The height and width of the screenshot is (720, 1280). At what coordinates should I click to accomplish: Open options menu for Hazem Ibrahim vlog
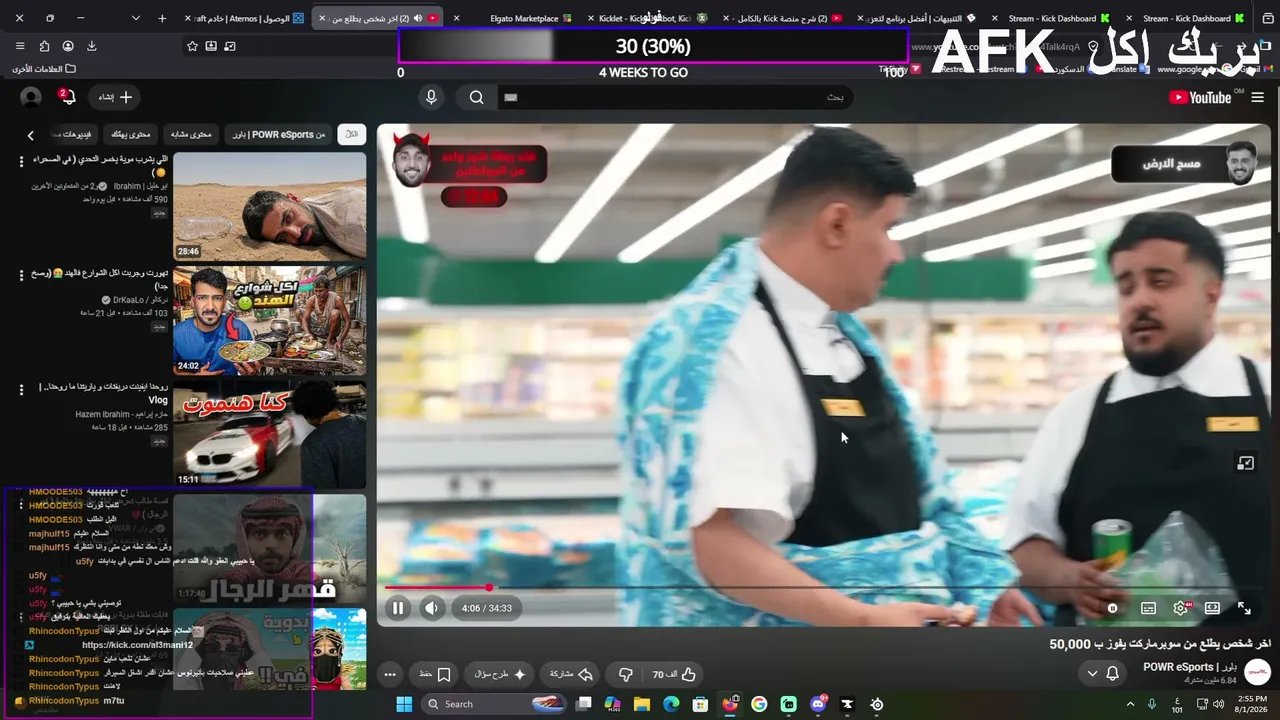point(21,389)
